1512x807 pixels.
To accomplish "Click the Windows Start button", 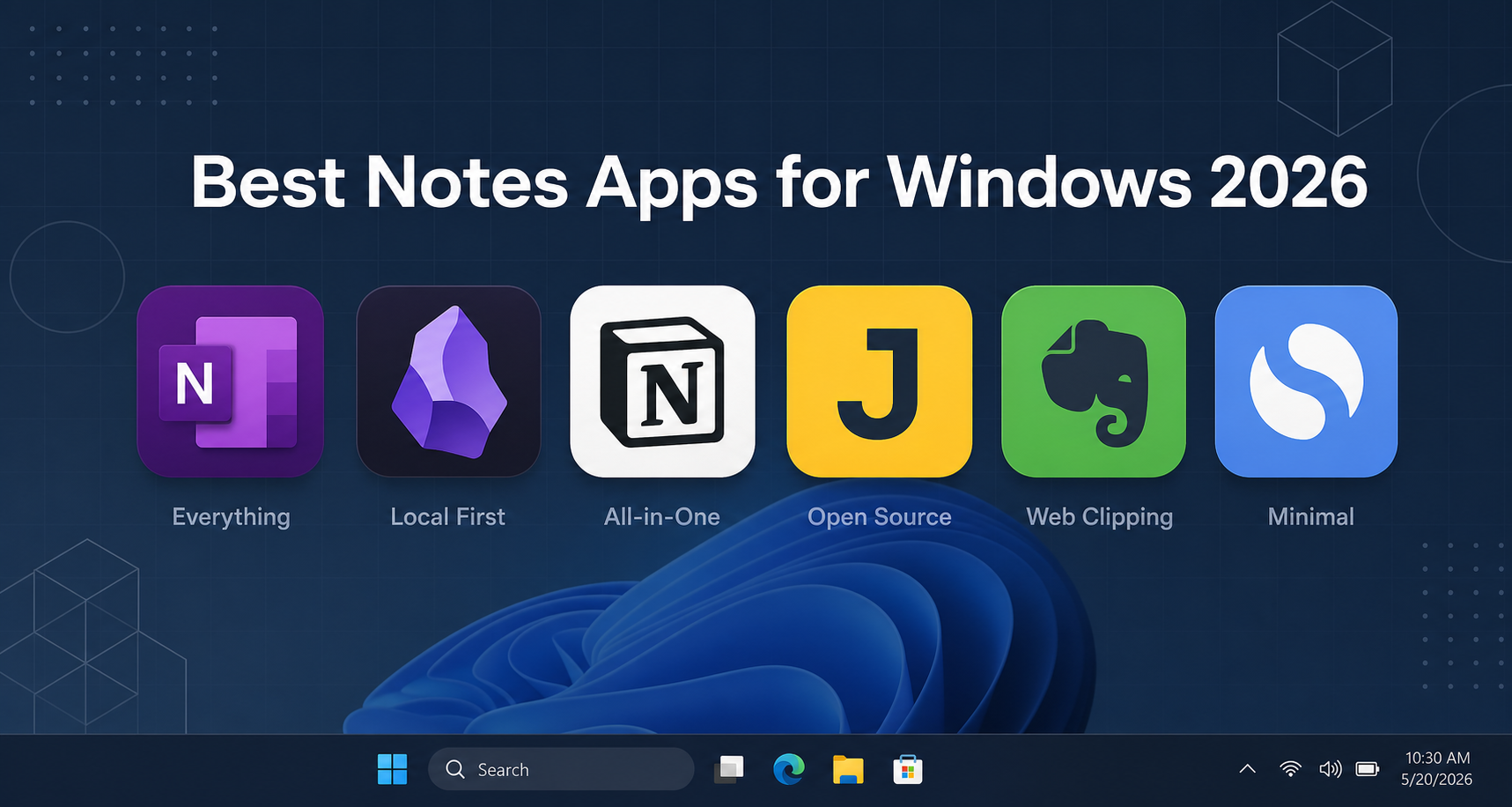I will click(392, 769).
